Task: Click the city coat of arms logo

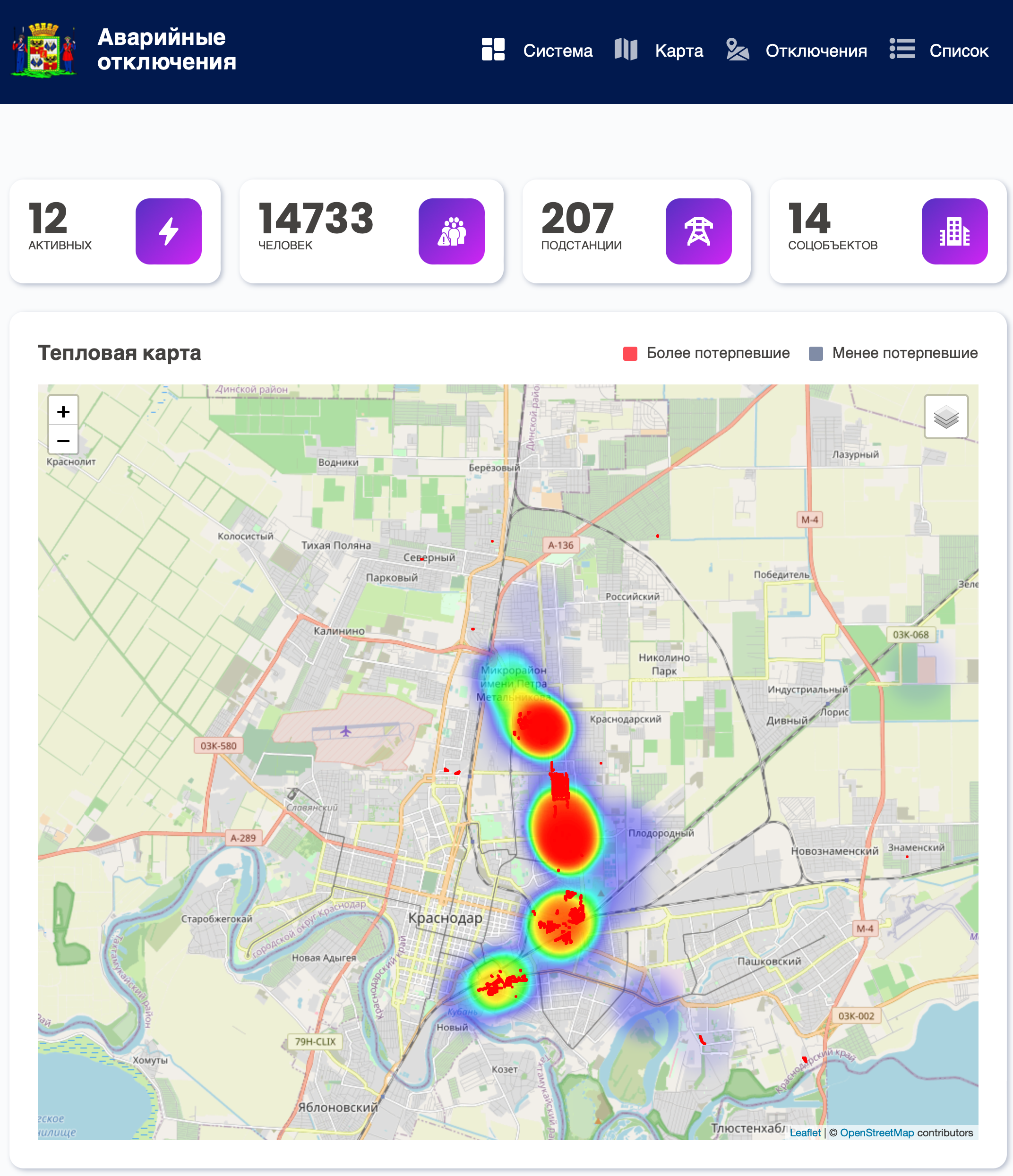Action: point(44,50)
